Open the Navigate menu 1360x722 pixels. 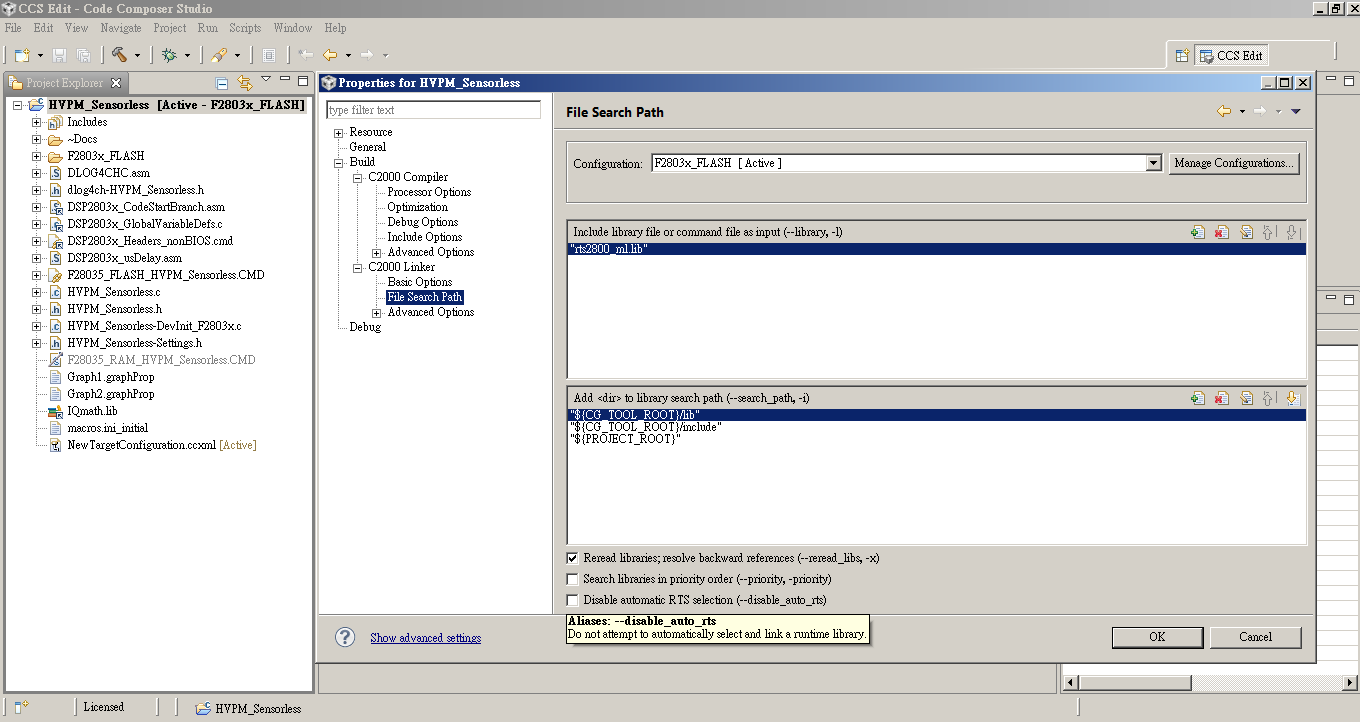click(x=120, y=28)
